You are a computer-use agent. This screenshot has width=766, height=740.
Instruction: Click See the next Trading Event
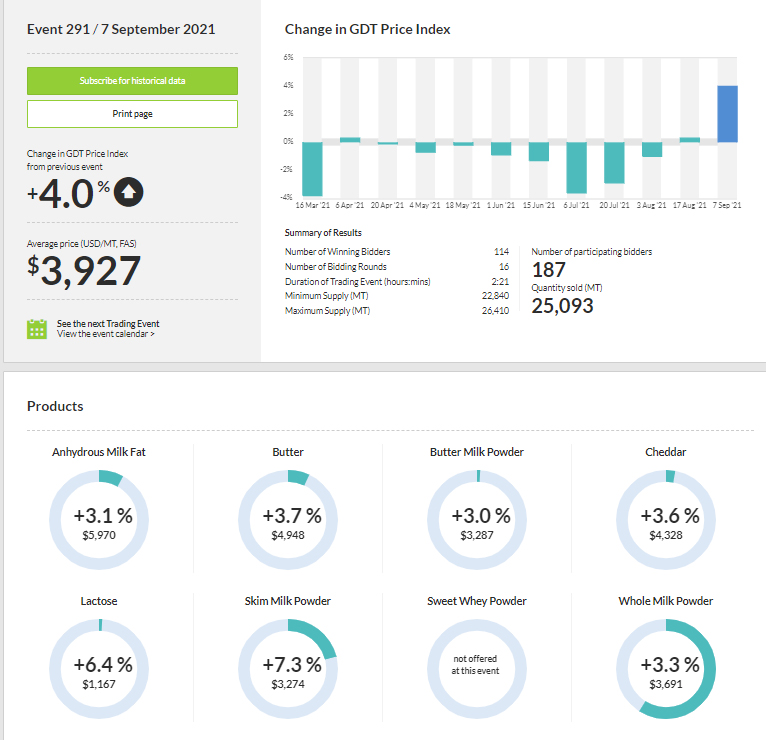point(108,324)
